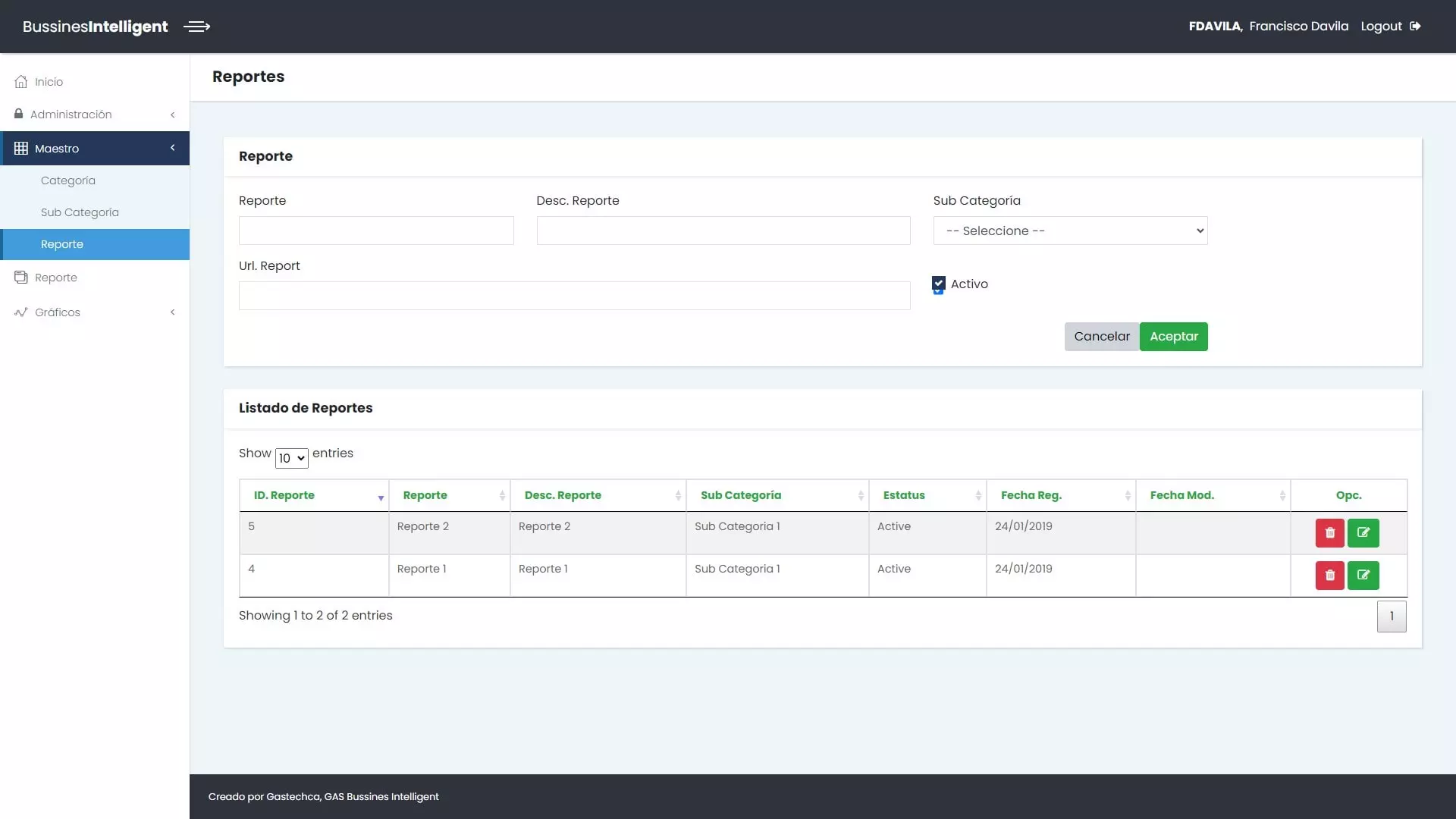Click the Listado de Reportes heading

pos(306,408)
